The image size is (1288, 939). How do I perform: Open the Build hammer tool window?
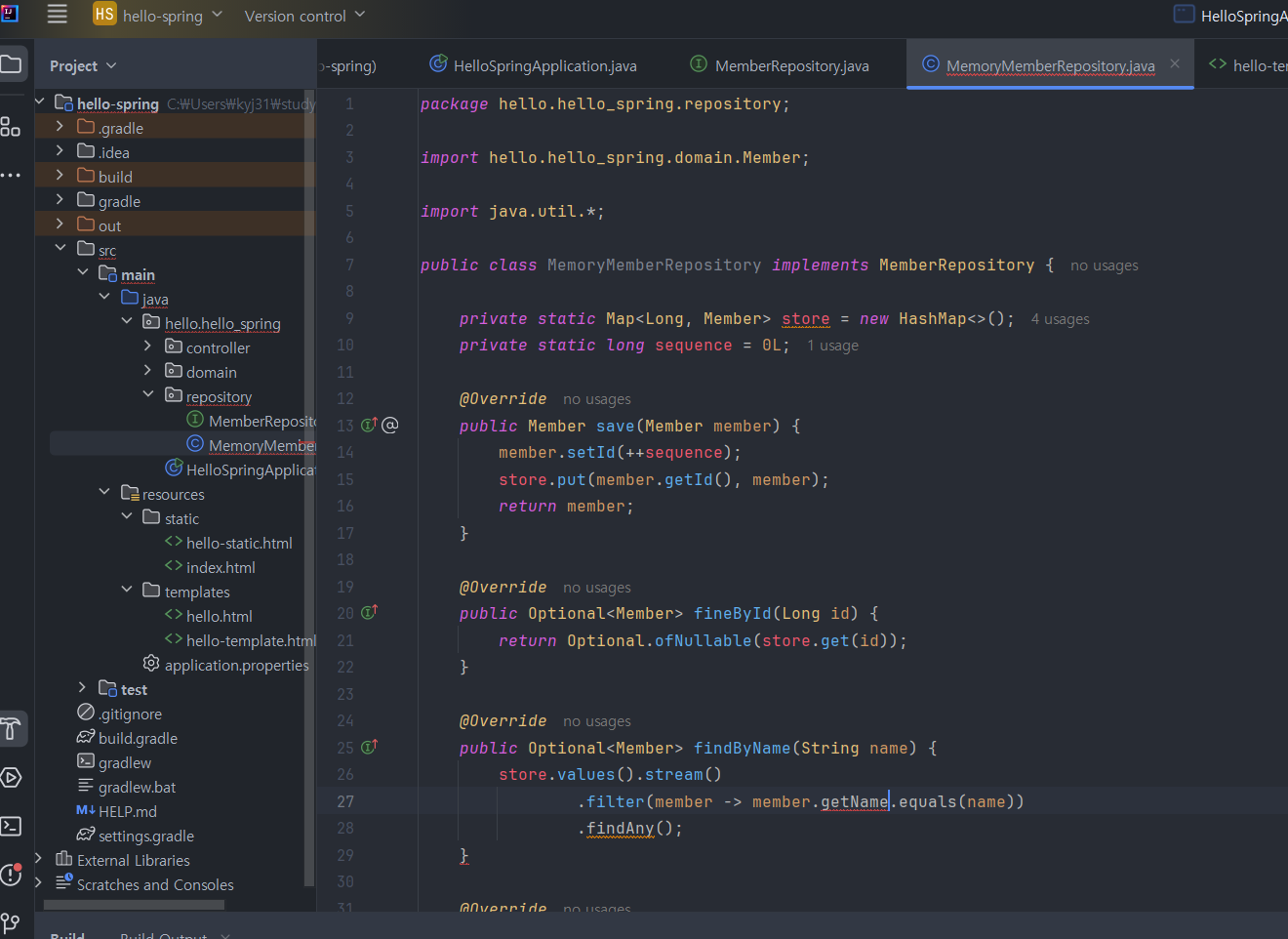[x=11, y=728]
